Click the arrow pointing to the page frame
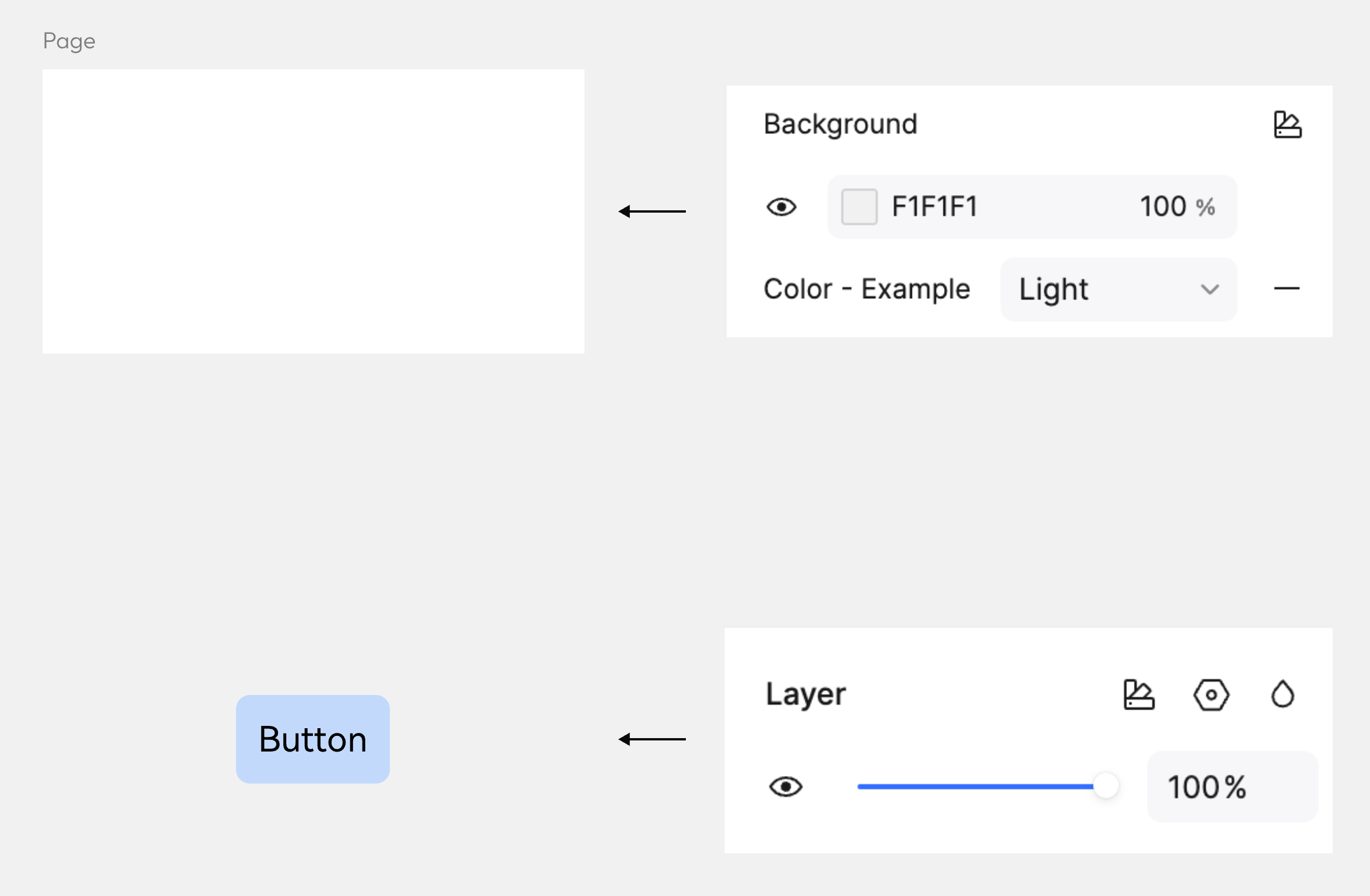The width and height of the screenshot is (1370, 896). pyautogui.click(x=652, y=211)
